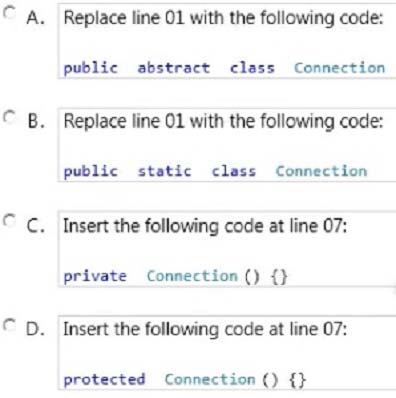Click the letter B option label
Screen dimensions: 396x398
(x=36, y=121)
